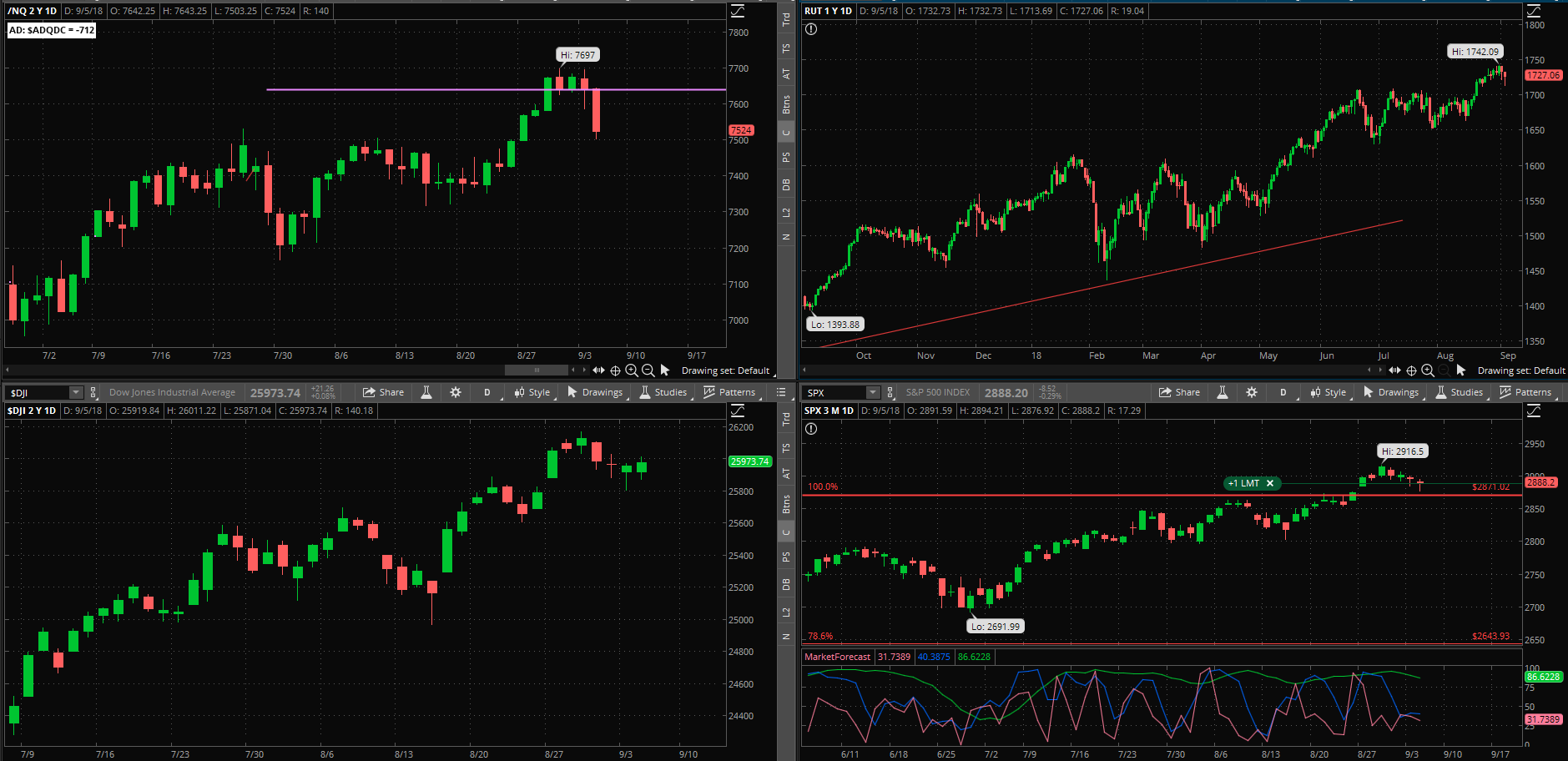Image resolution: width=1568 pixels, height=761 pixels.
Task: Click into the $DJI symbol input field
Action: click(38, 392)
